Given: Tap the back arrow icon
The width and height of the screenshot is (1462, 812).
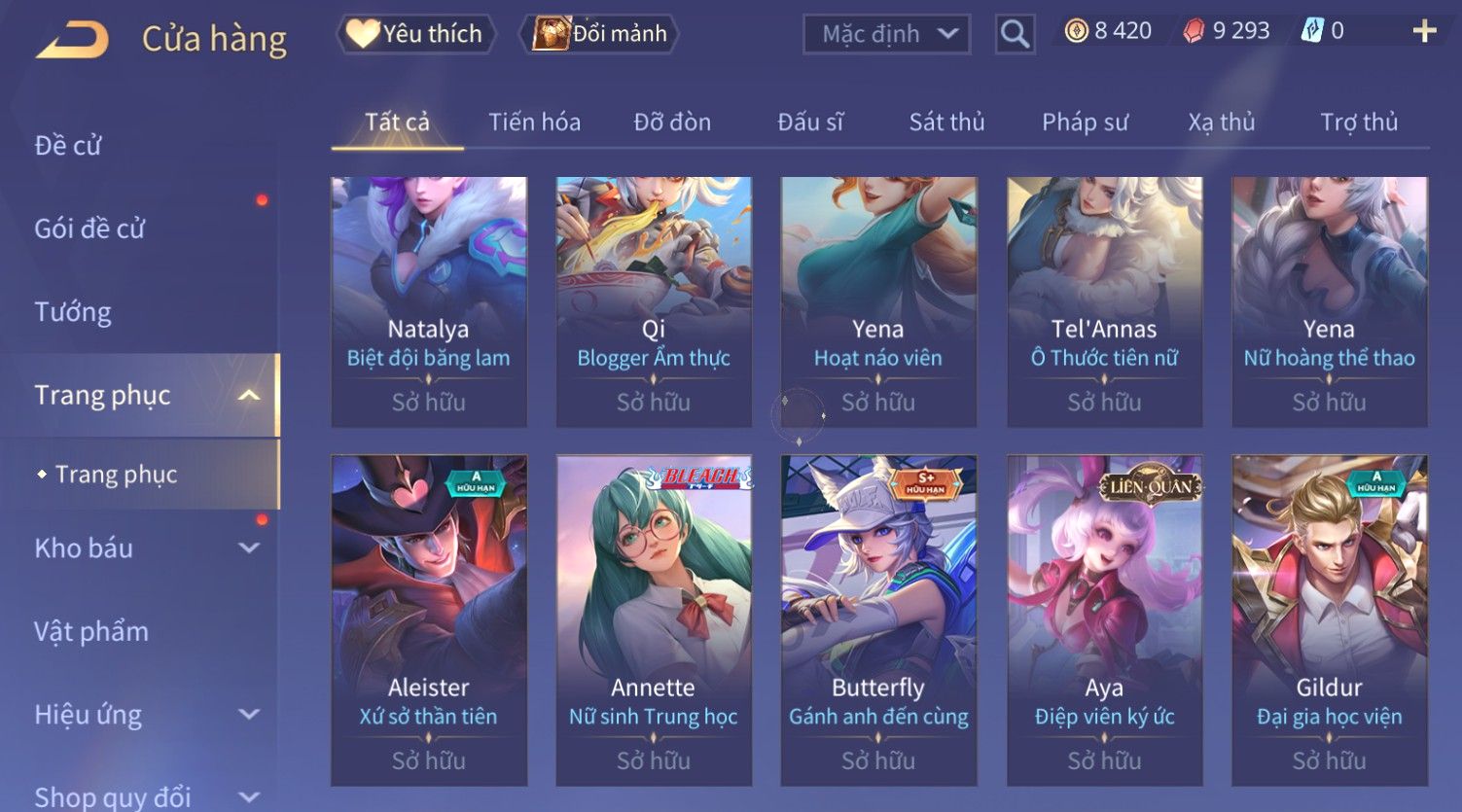Looking at the screenshot, I should pyautogui.click(x=72, y=40).
